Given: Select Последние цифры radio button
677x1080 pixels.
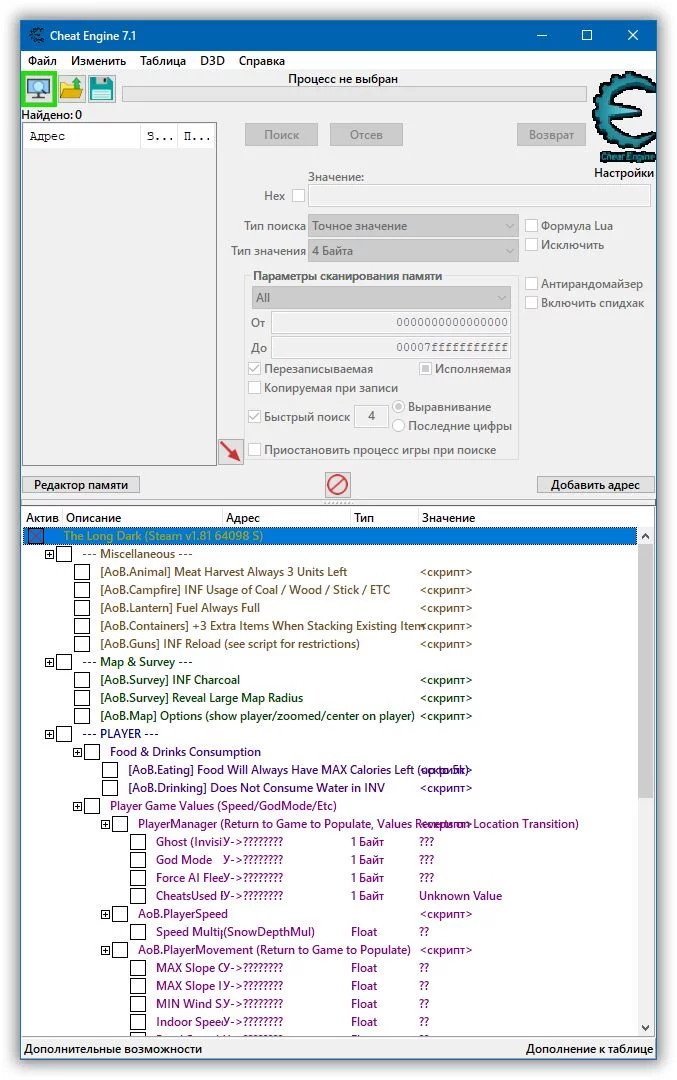Looking at the screenshot, I should pos(398,426).
